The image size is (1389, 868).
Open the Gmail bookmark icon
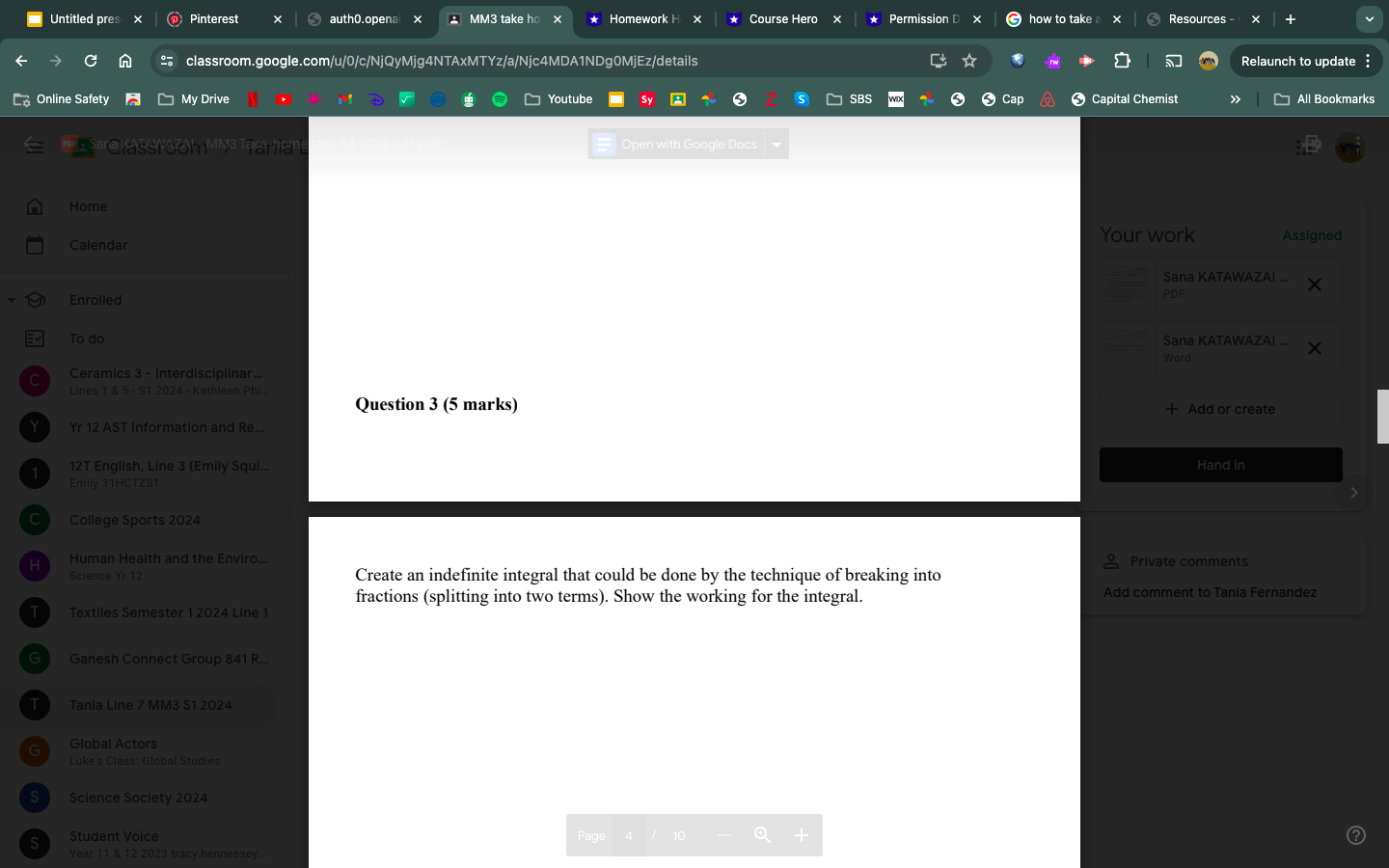tap(345, 98)
